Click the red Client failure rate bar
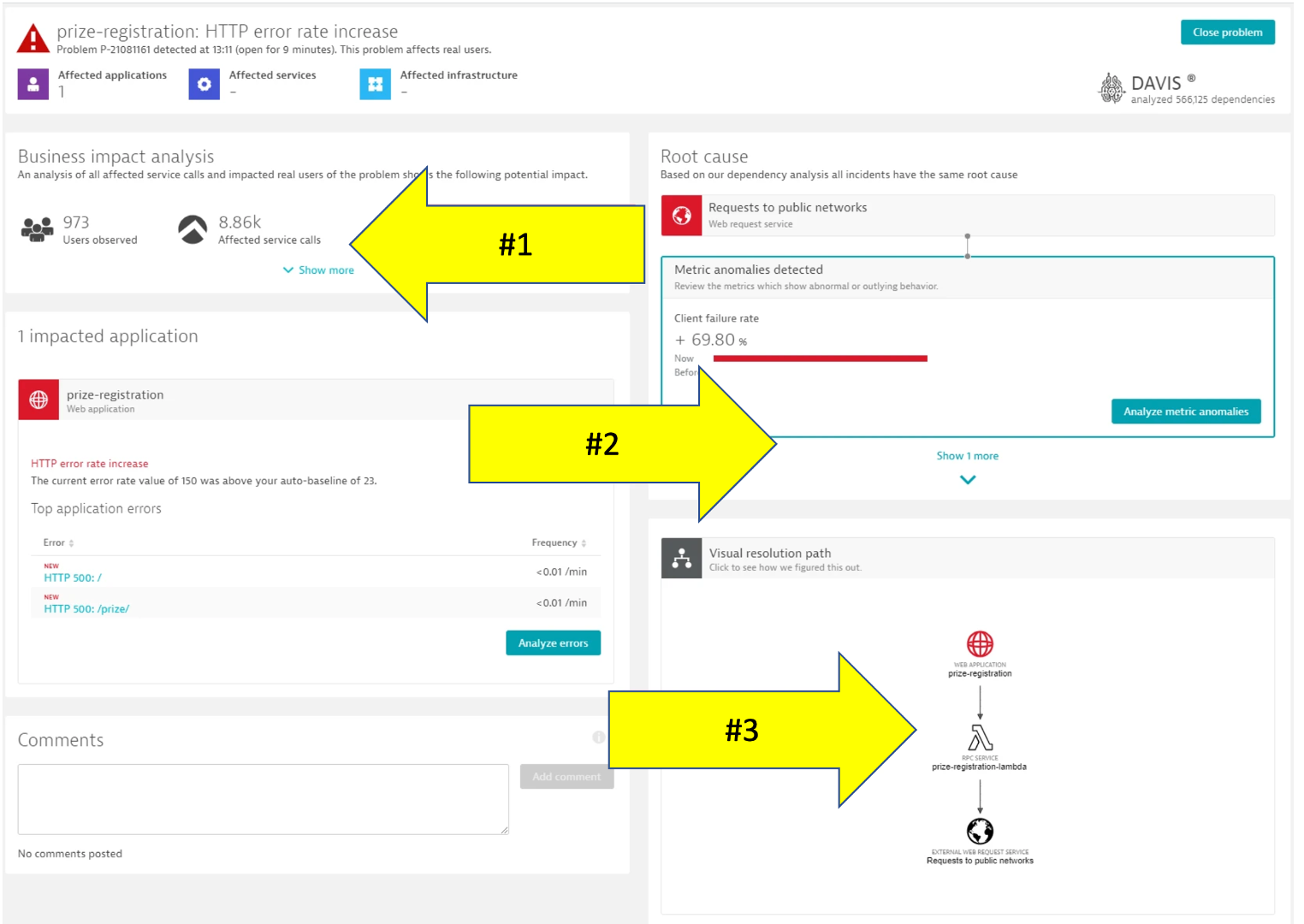This screenshot has height=924, width=1304. pos(821,358)
